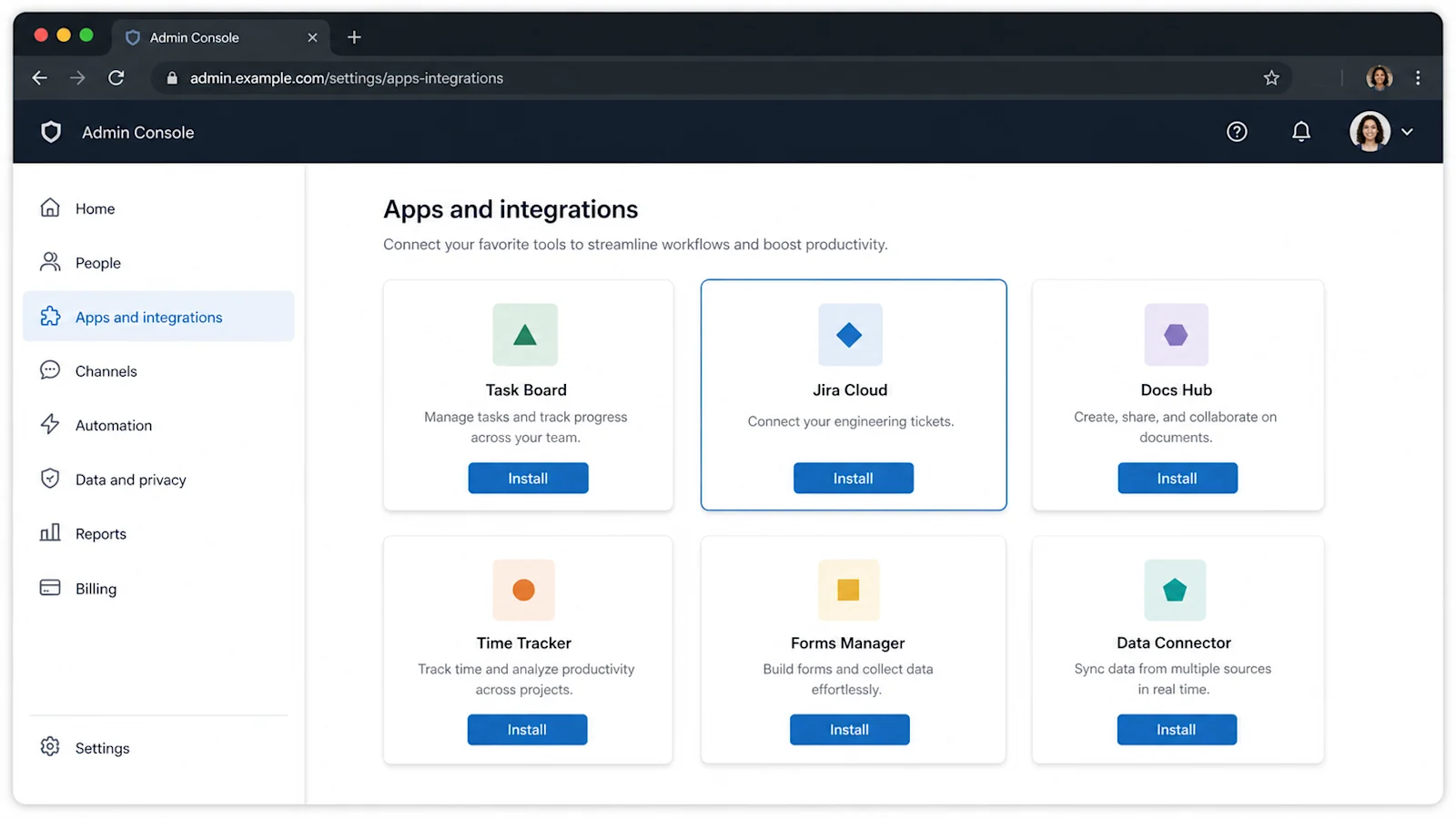Click the Settings gear icon in sidebar

coord(50,747)
